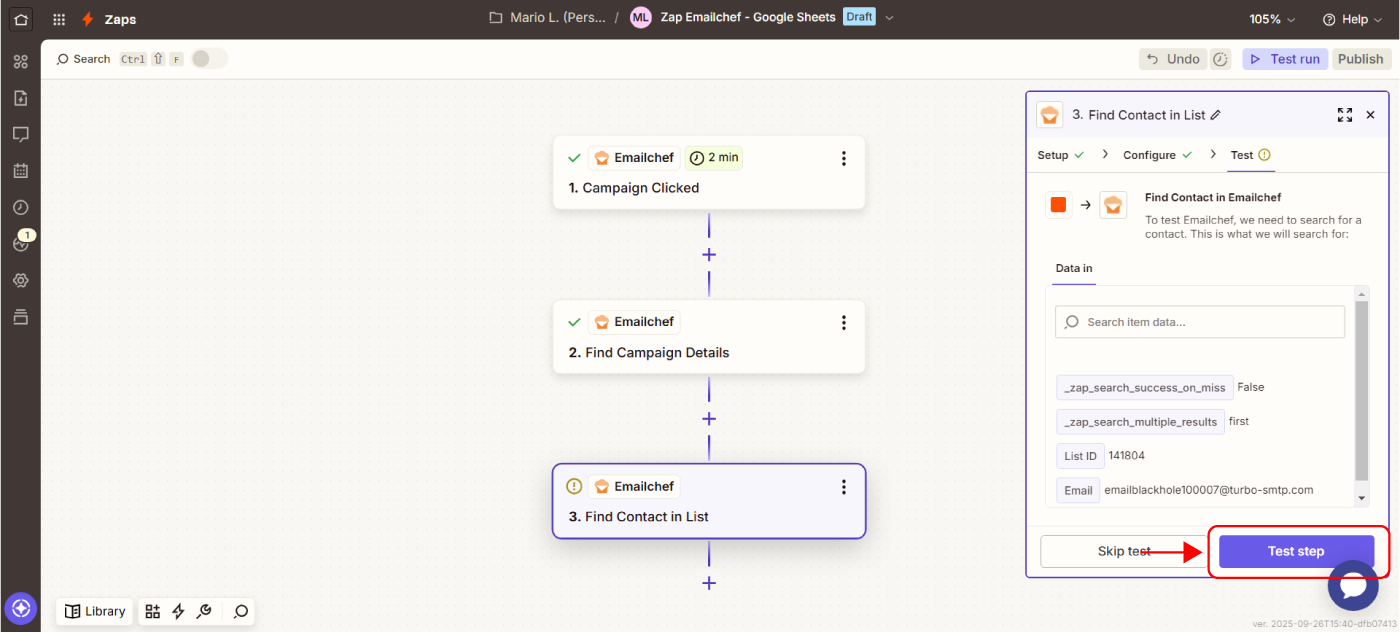Add step below Find Contact in List
The image size is (1400, 632).
[x=709, y=583]
